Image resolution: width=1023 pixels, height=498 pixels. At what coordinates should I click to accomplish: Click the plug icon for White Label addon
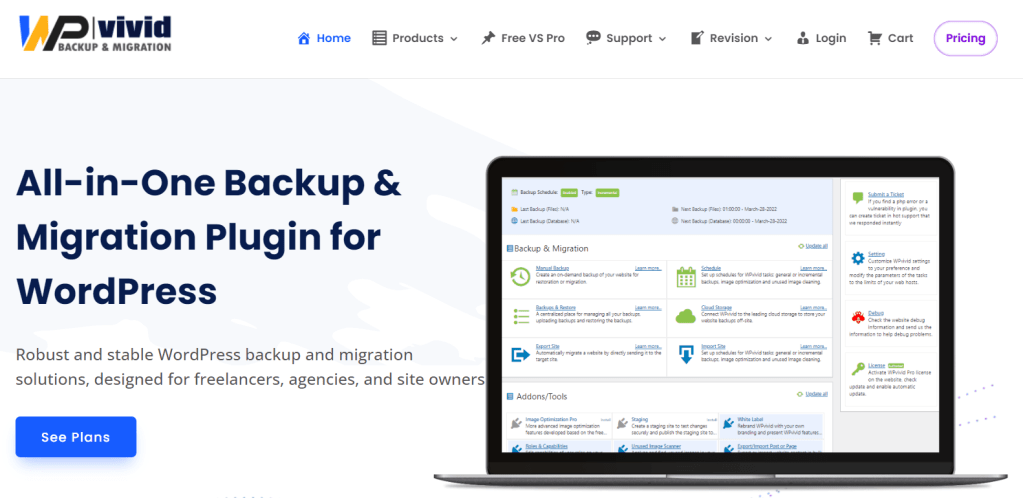[728, 423]
